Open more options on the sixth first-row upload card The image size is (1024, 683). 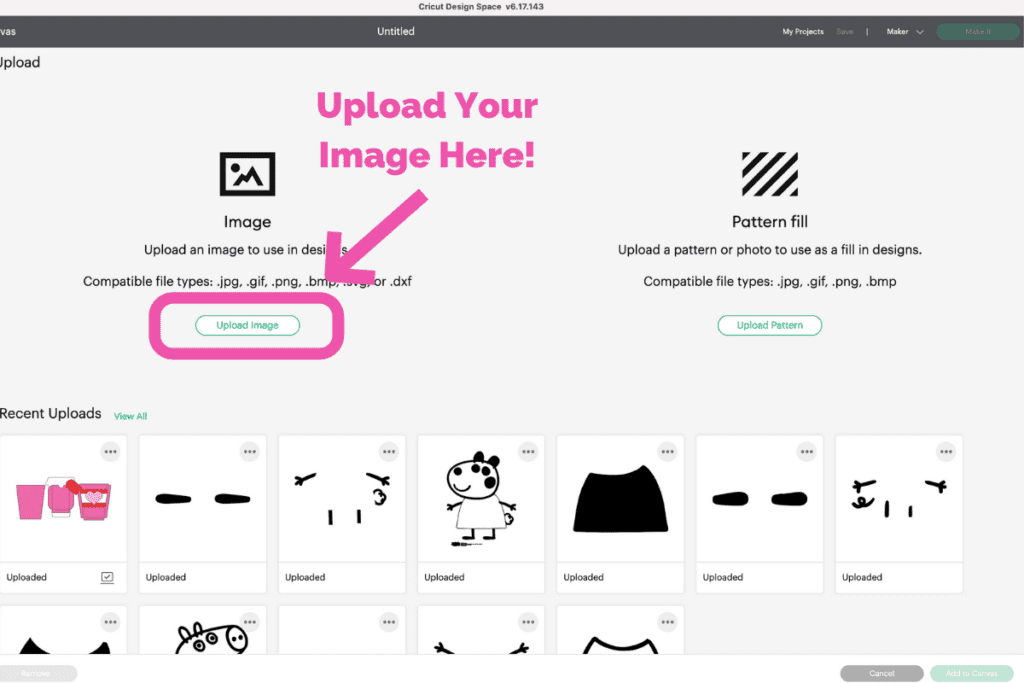point(807,451)
